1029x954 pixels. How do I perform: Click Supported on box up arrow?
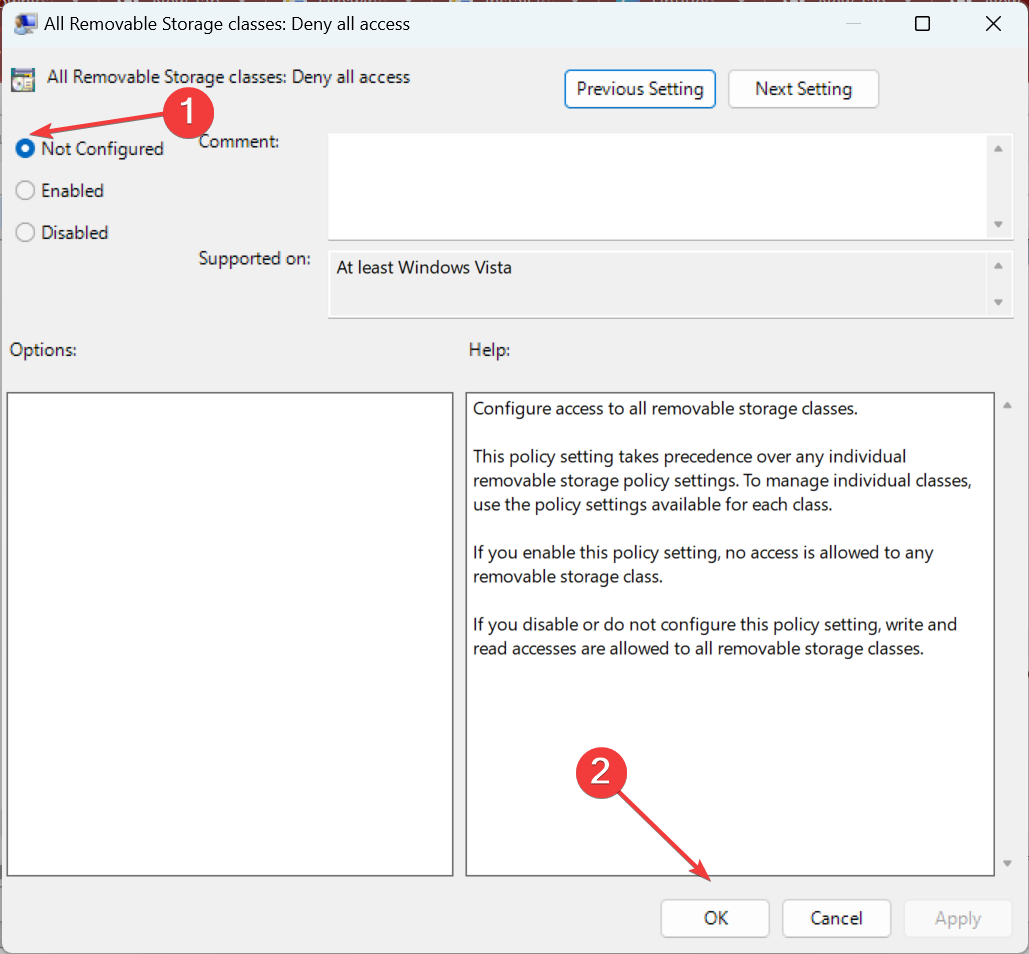coord(998,266)
